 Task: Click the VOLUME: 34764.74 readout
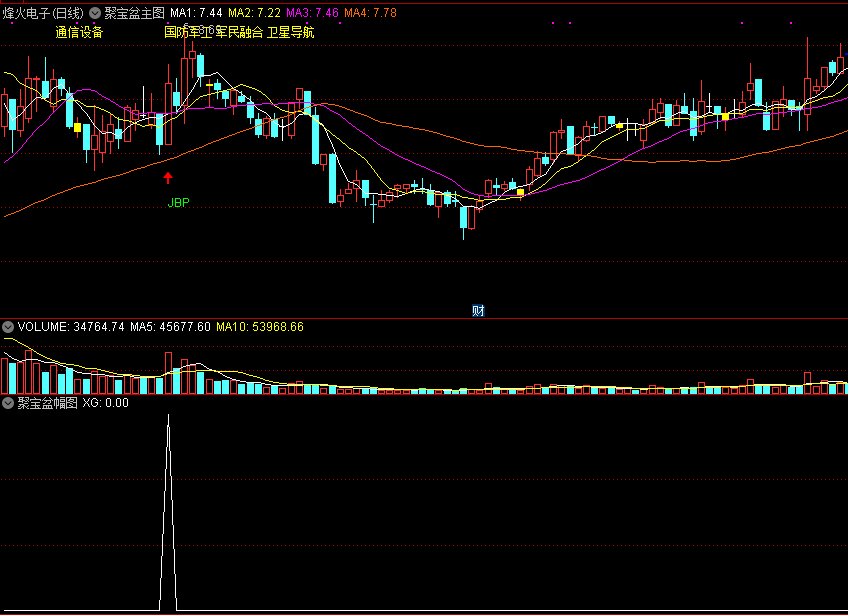[x=71, y=327]
